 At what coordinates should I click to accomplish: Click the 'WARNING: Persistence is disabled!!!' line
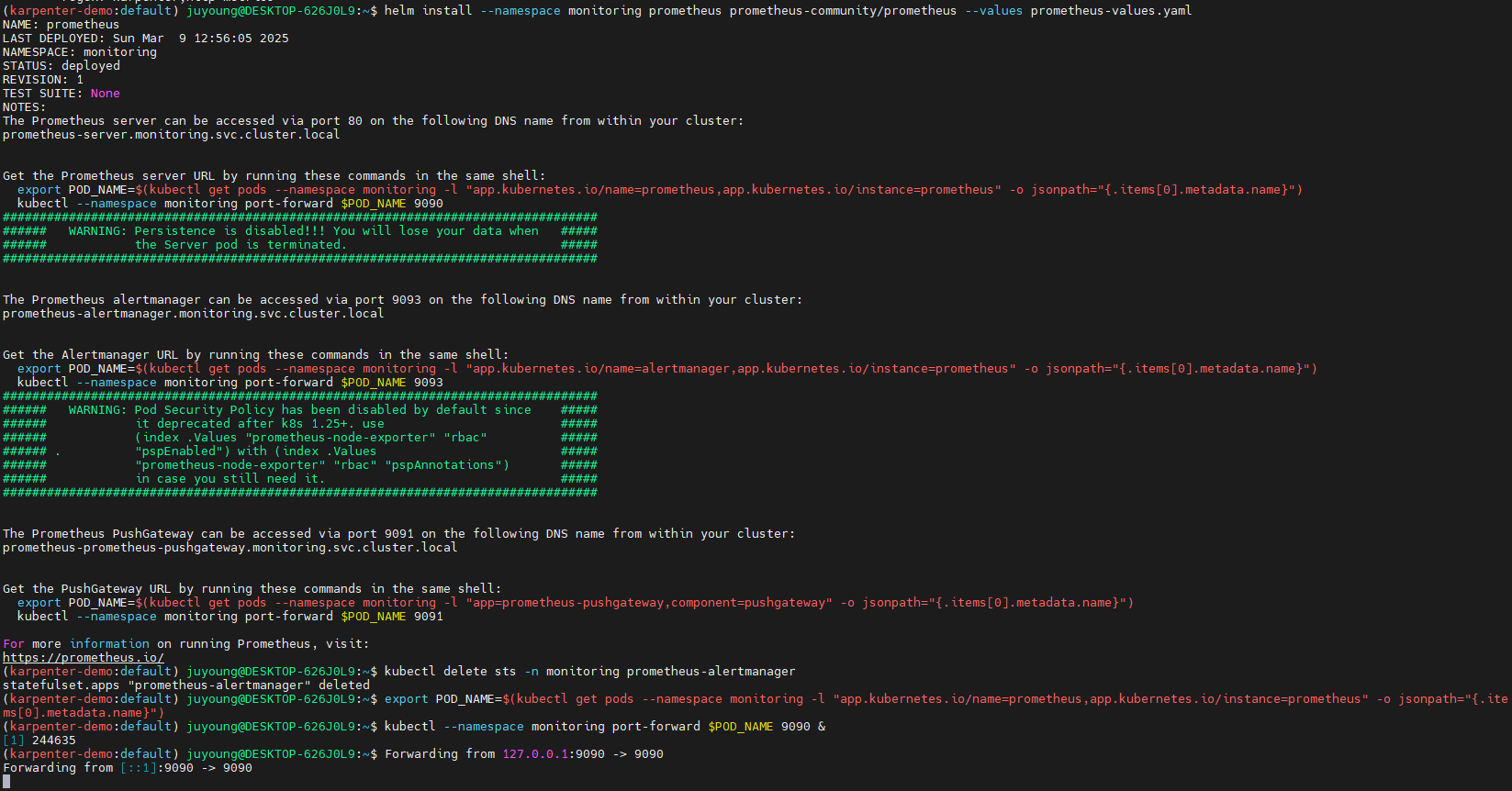300,231
